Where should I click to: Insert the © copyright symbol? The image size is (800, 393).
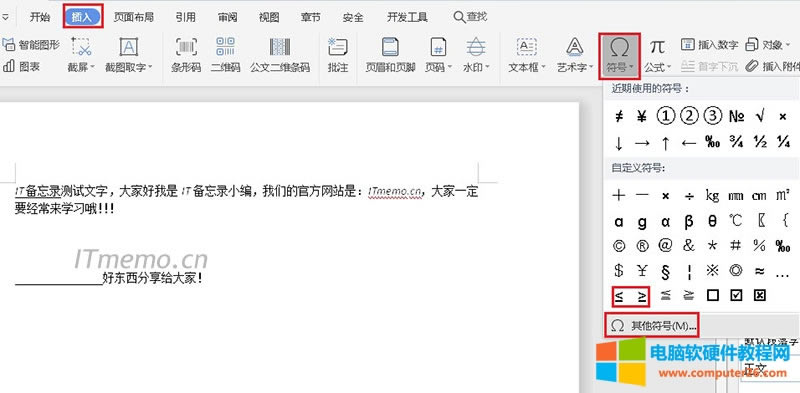click(x=618, y=246)
